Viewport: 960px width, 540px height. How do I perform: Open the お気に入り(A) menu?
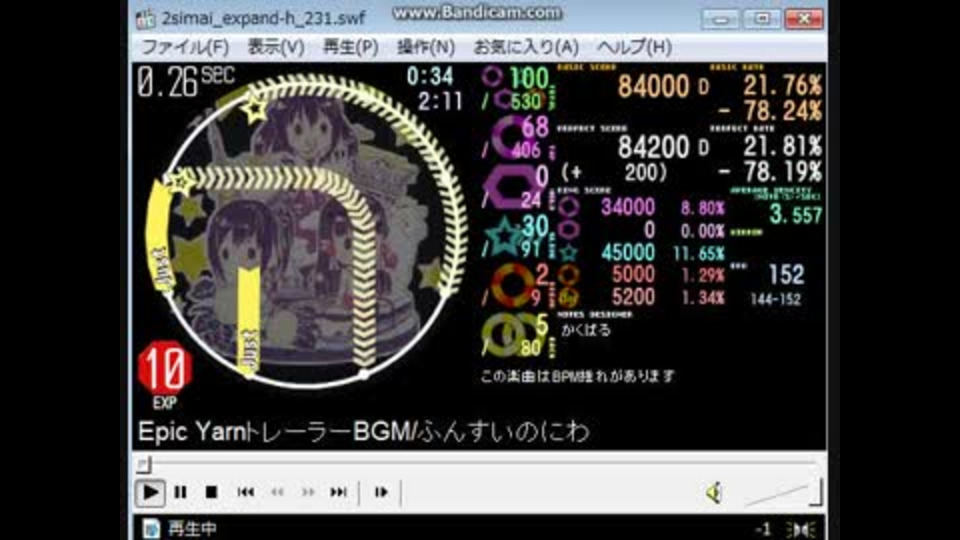(x=527, y=47)
